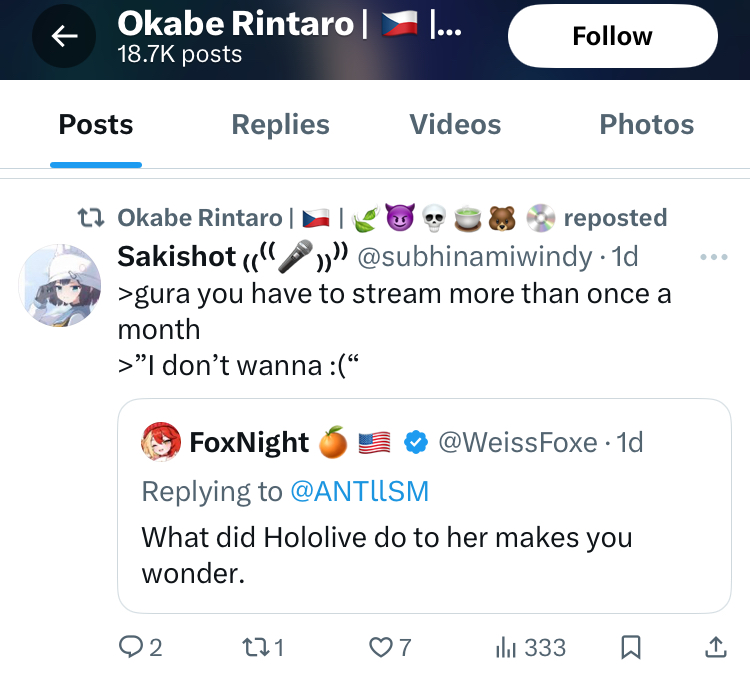Open Sakishot's profile avatar
The width and height of the screenshot is (750, 678).
click(x=59, y=284)
